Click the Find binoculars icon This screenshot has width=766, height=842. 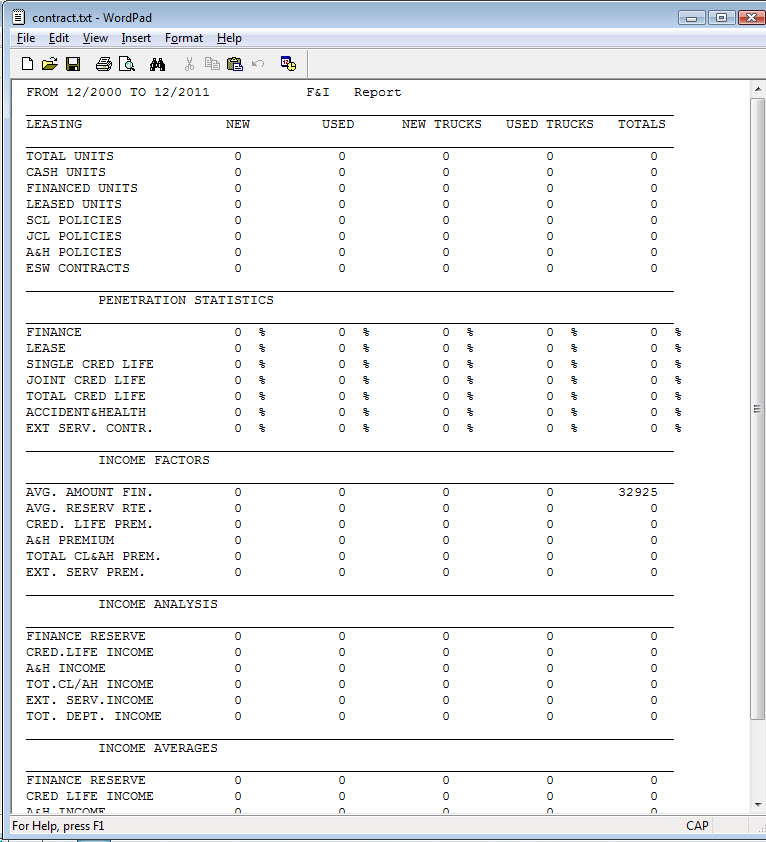158,64
